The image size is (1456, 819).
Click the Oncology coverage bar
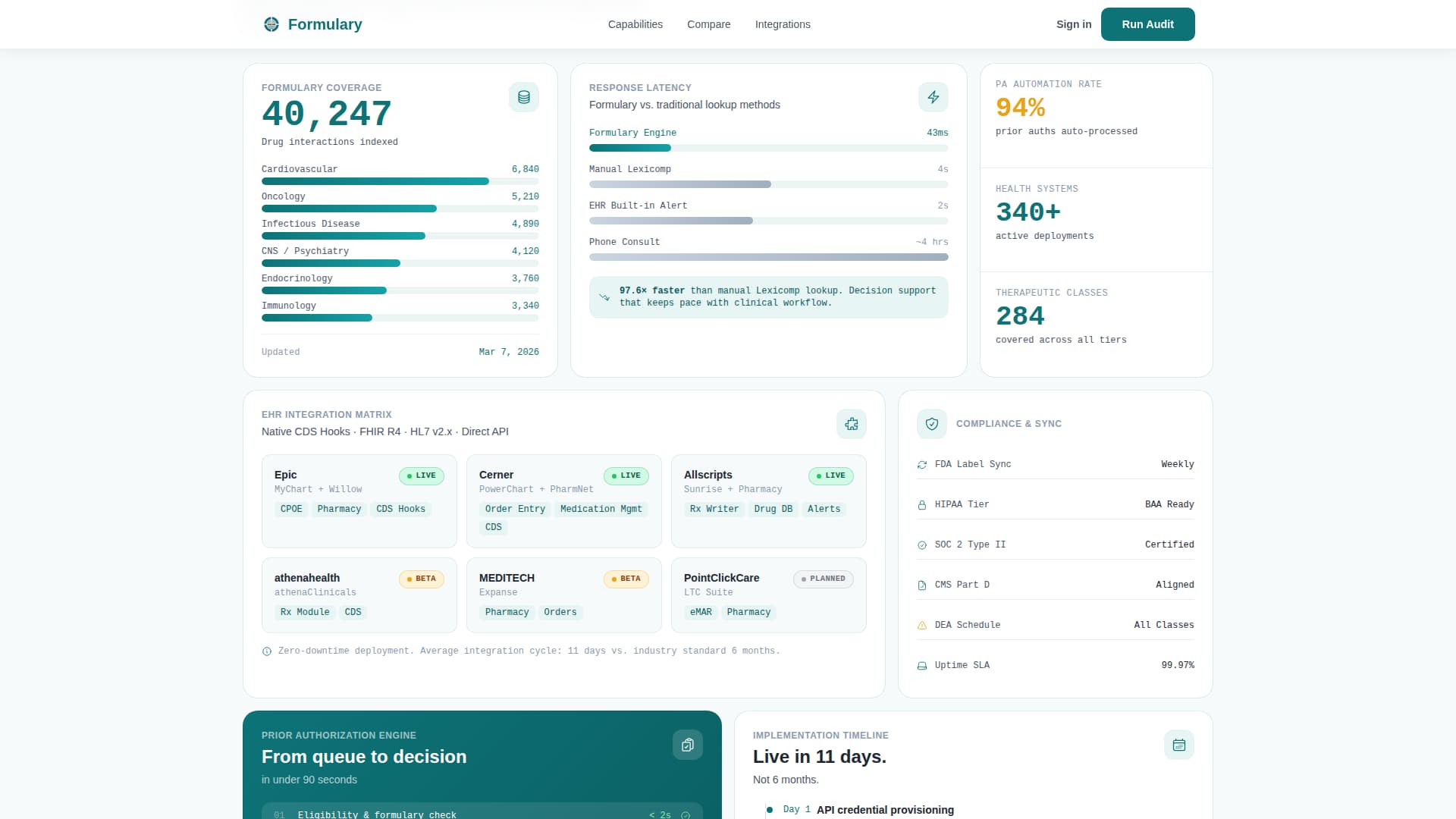pos(400,209)
